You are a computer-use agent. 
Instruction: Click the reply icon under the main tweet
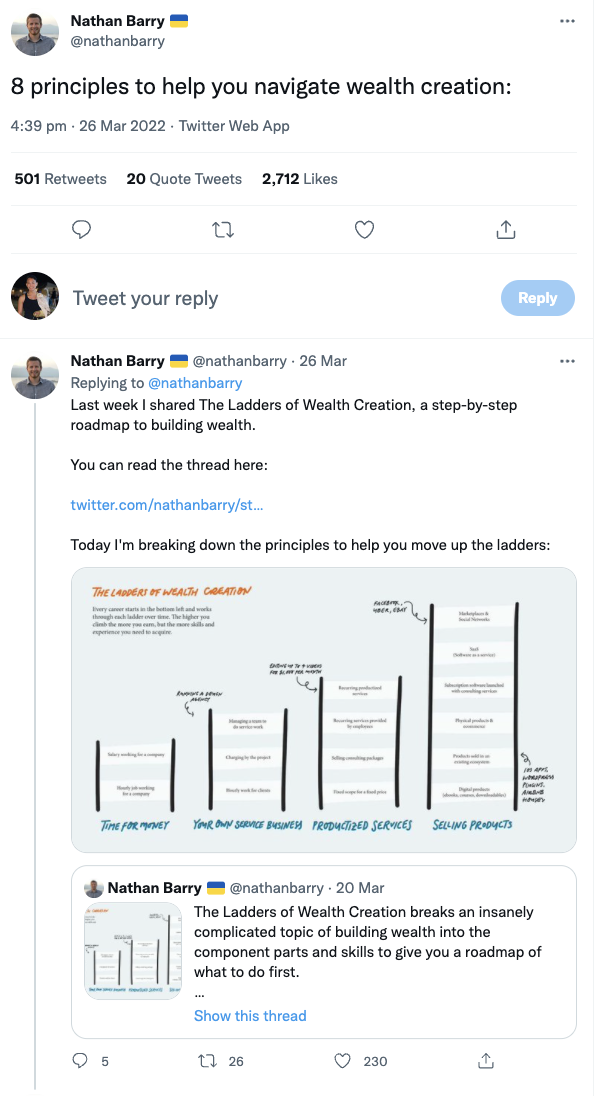coord(82,230)
